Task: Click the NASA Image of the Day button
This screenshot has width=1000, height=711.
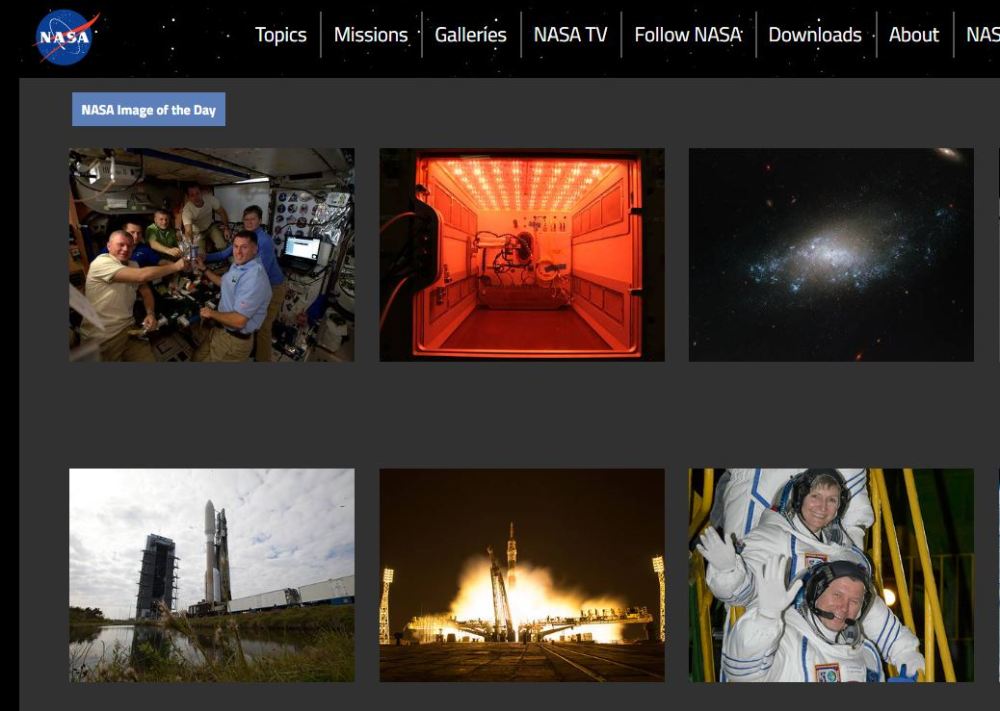Action: pos(148,110)
